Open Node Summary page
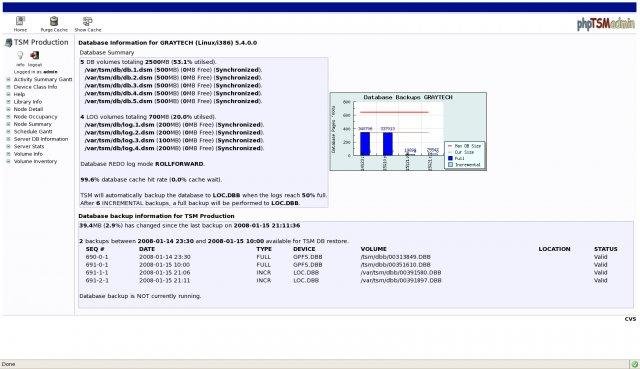640x369 pixels. pos(33,124)
